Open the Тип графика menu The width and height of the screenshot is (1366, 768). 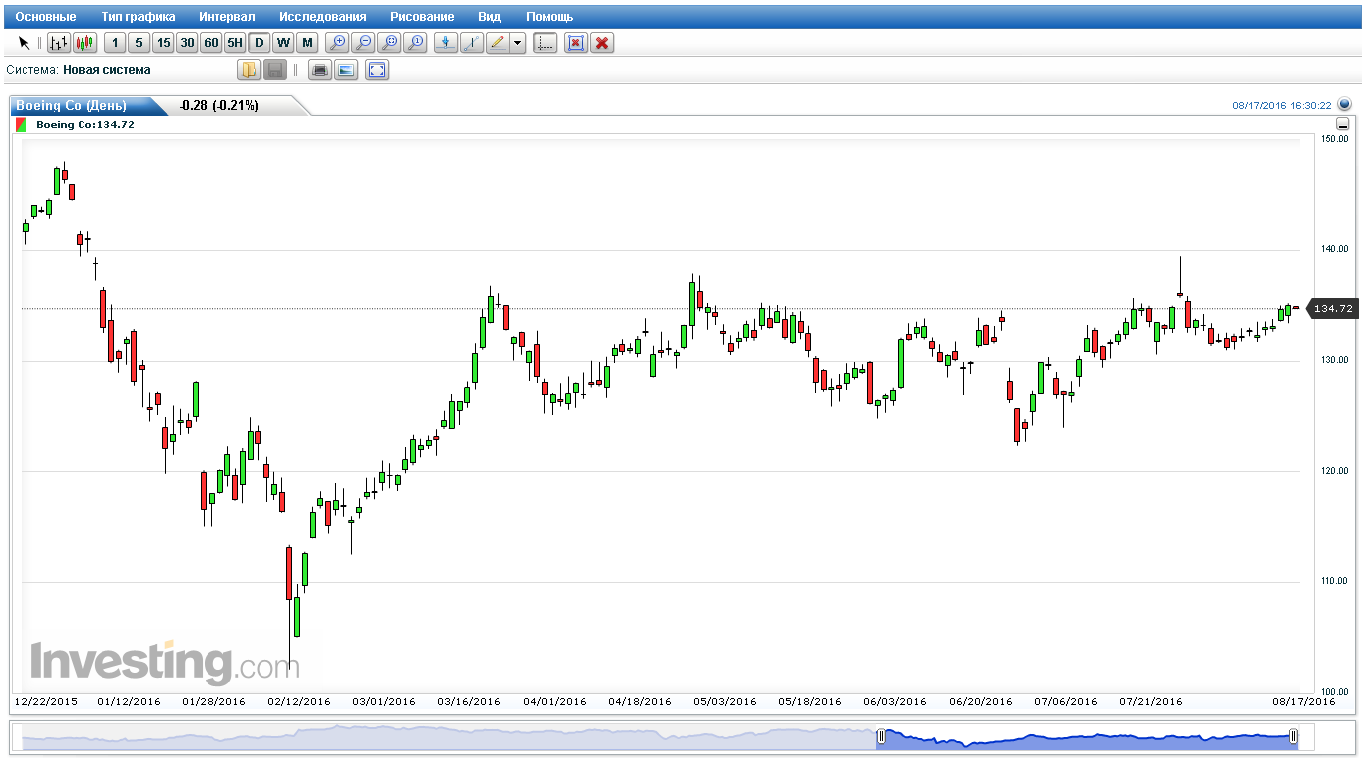[x=138, y=17]
